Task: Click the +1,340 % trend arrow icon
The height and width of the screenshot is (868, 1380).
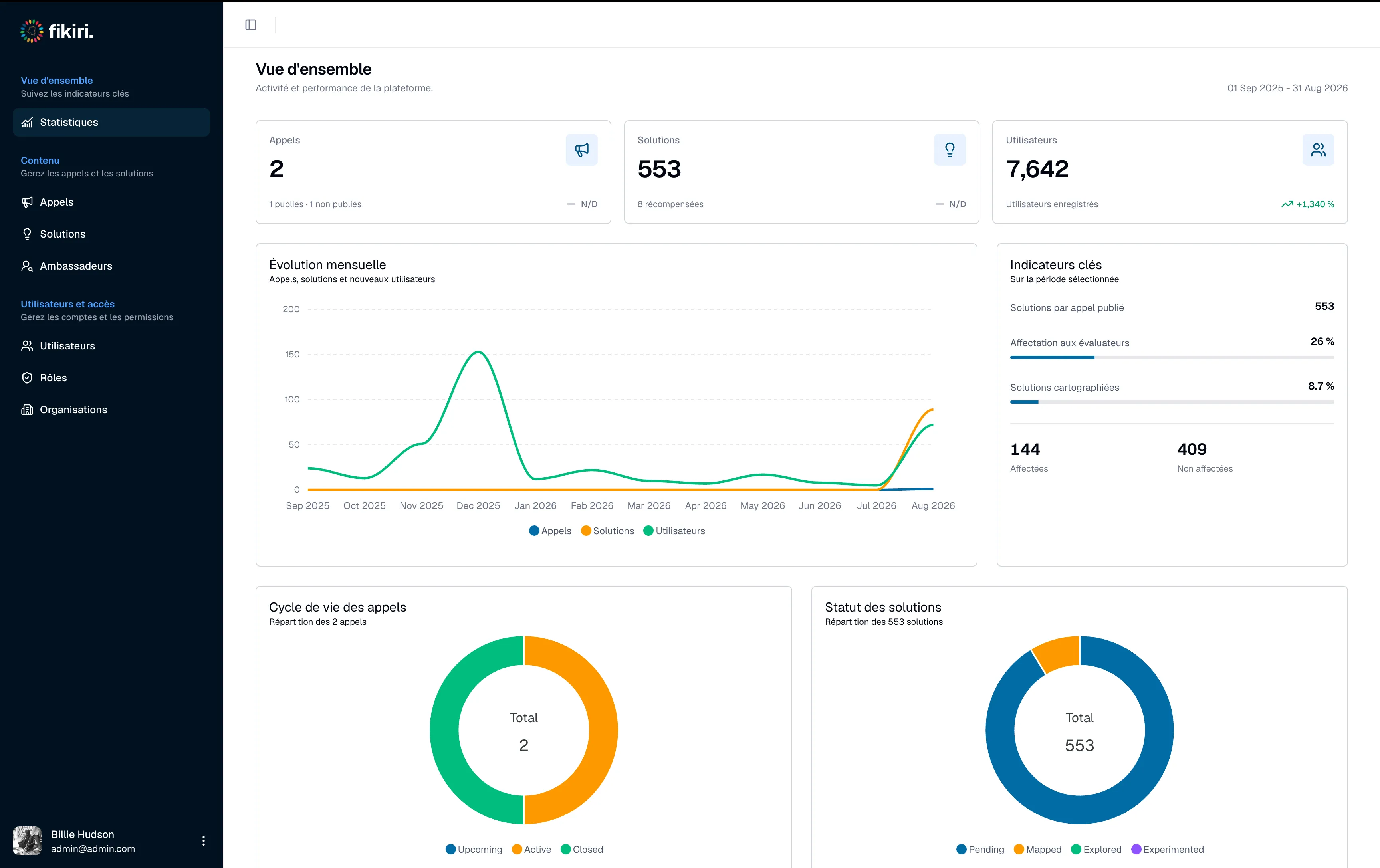Action: [1287, 204]
